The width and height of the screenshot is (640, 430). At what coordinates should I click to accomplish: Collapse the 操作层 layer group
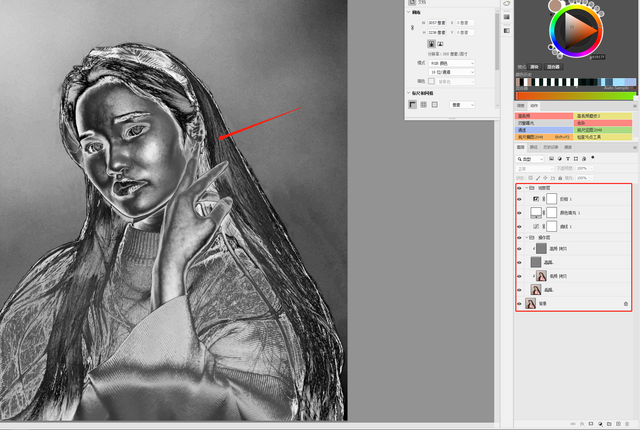[526, 238]
